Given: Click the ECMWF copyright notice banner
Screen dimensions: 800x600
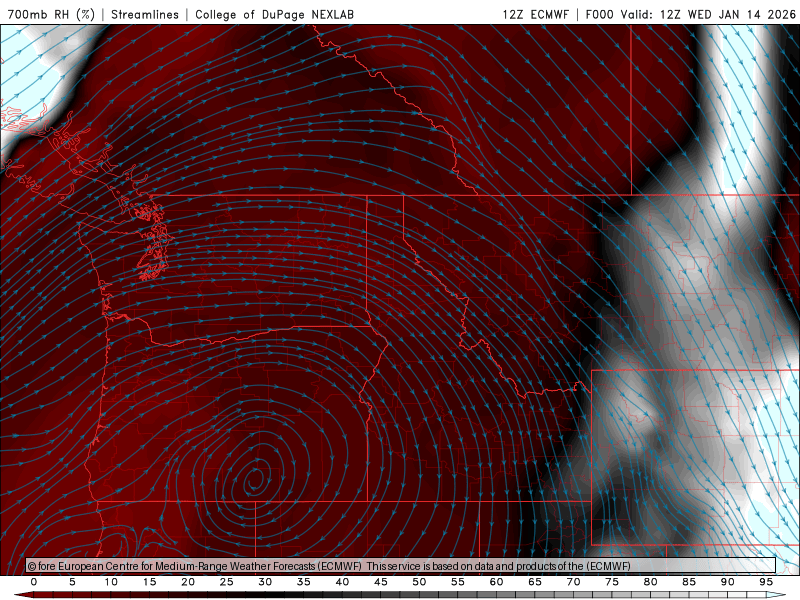Looking at the screenshot, I should click(x=401, y=566).
